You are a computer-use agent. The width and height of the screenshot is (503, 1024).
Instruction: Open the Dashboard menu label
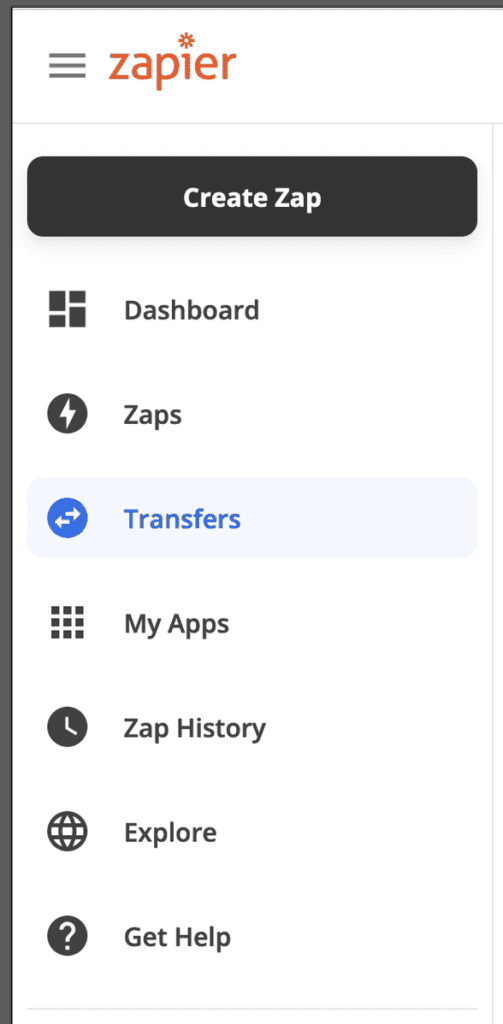point(191,310)
